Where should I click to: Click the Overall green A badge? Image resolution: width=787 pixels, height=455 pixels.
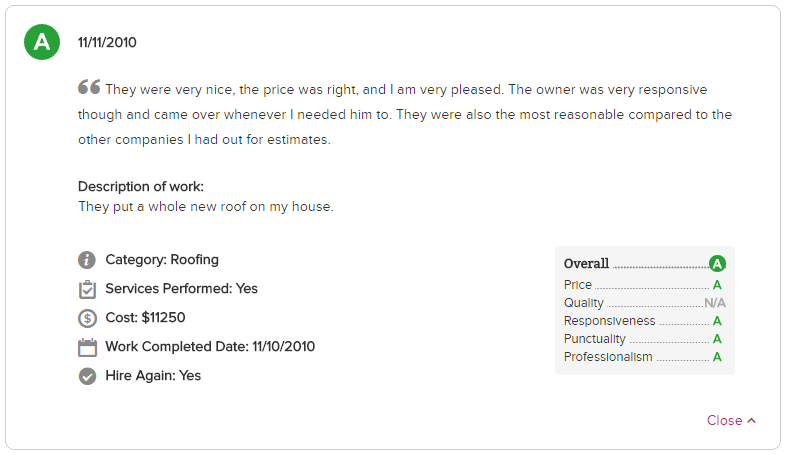717,264
